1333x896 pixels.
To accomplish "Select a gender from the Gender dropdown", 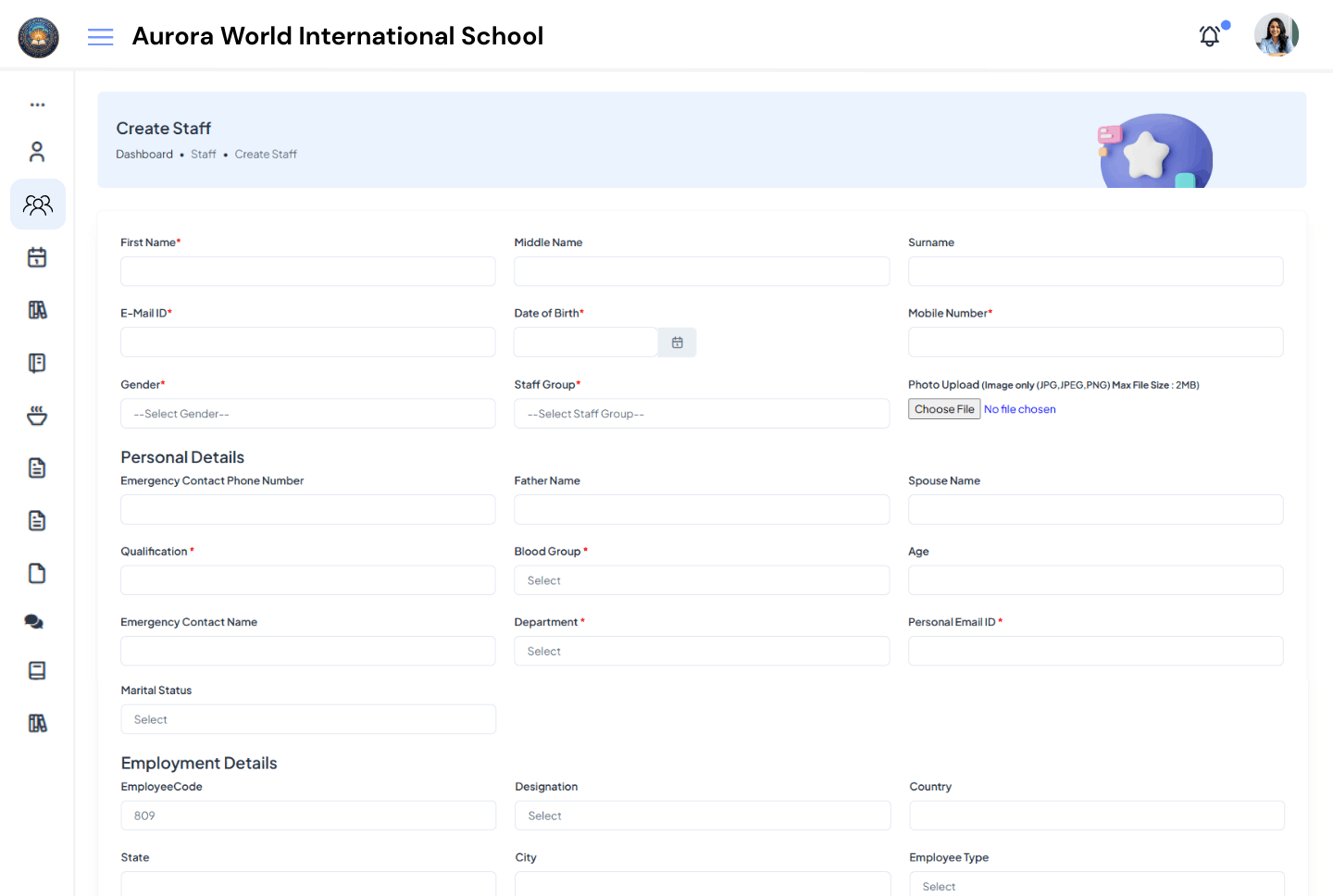I will 307,414.
